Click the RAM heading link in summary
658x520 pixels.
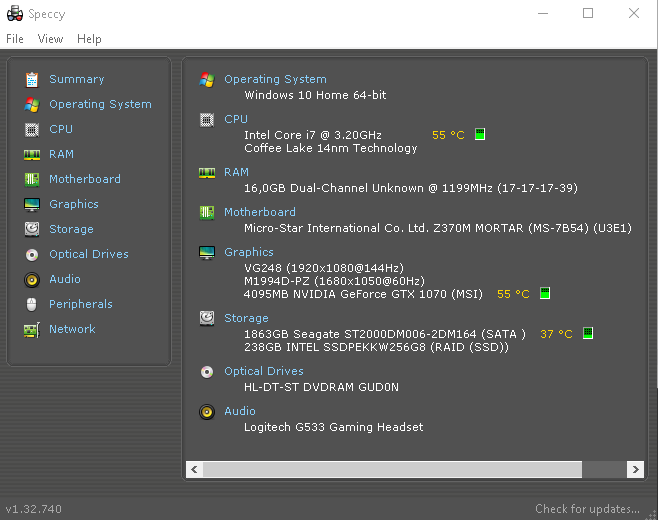coord(236,172)
